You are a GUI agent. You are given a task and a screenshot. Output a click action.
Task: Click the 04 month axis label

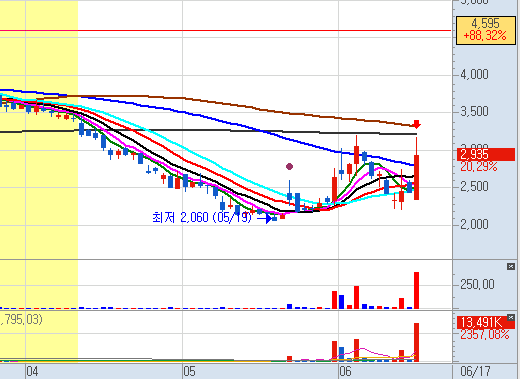[x=32, y=371]
